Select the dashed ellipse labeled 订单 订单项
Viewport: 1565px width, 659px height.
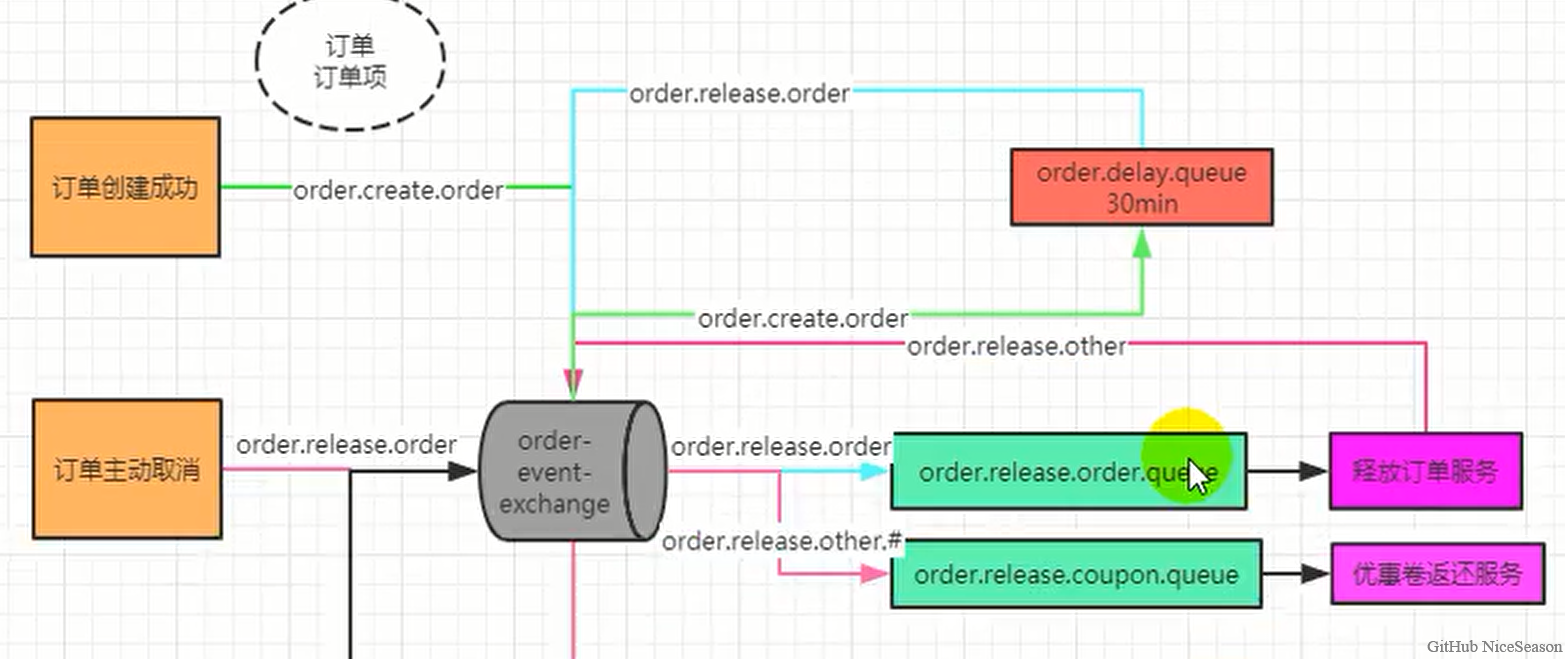coord(350,63)
